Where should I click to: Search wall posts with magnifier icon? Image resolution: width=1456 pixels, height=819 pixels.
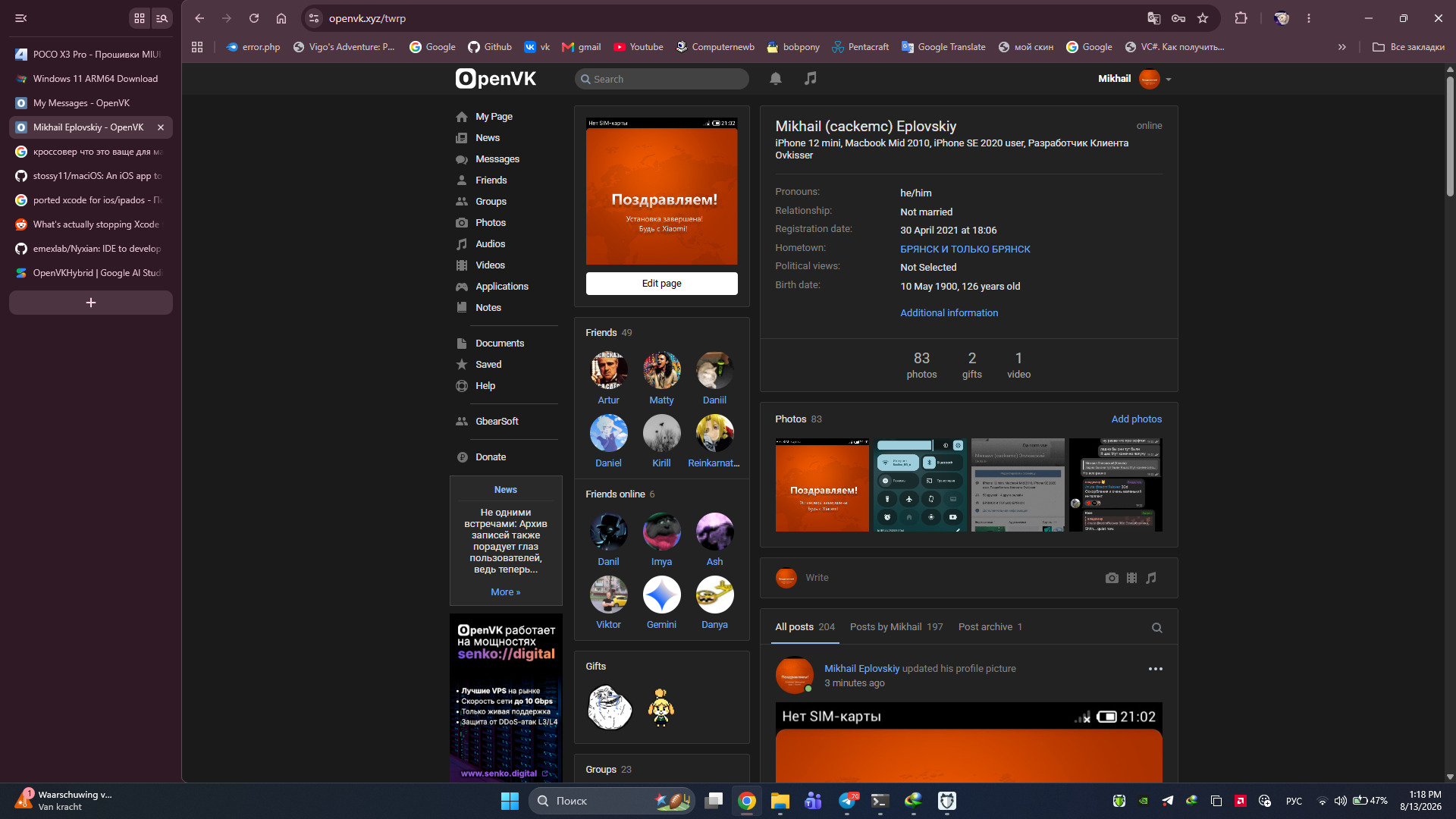click(1157, 628)
